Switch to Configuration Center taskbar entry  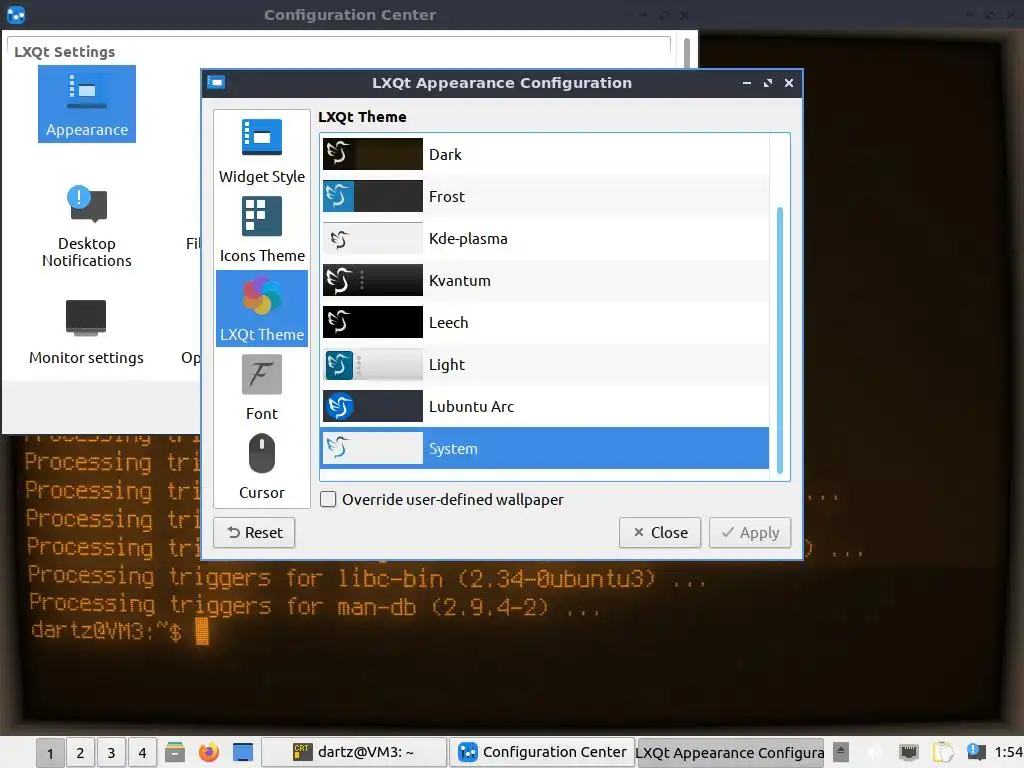click(x=542, y=752)
